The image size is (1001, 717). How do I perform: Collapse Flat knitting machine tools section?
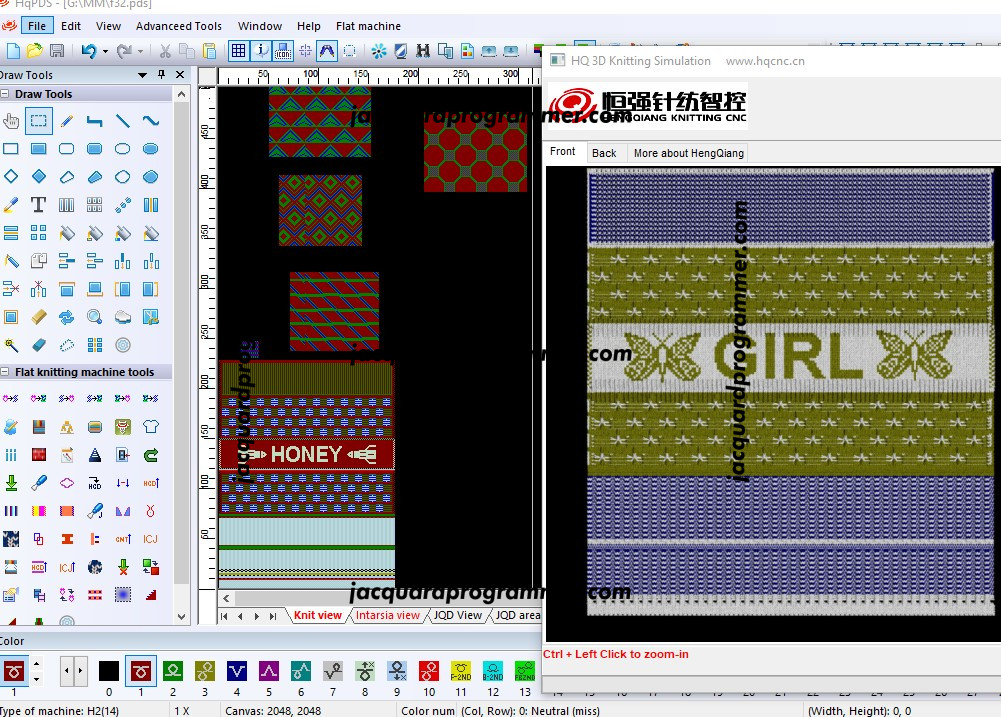[x=4, y=372]
